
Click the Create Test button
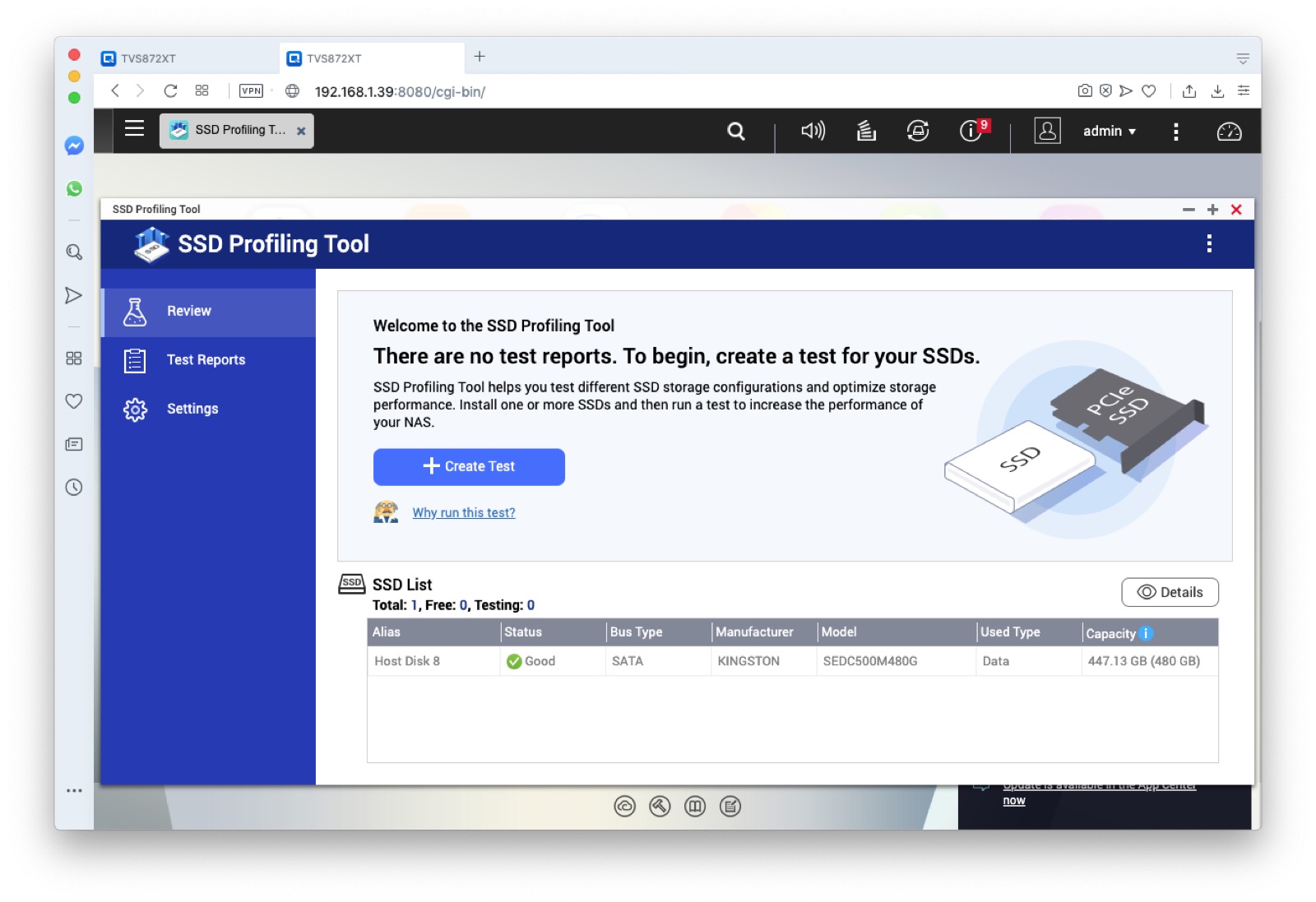[x=469, y=467]
